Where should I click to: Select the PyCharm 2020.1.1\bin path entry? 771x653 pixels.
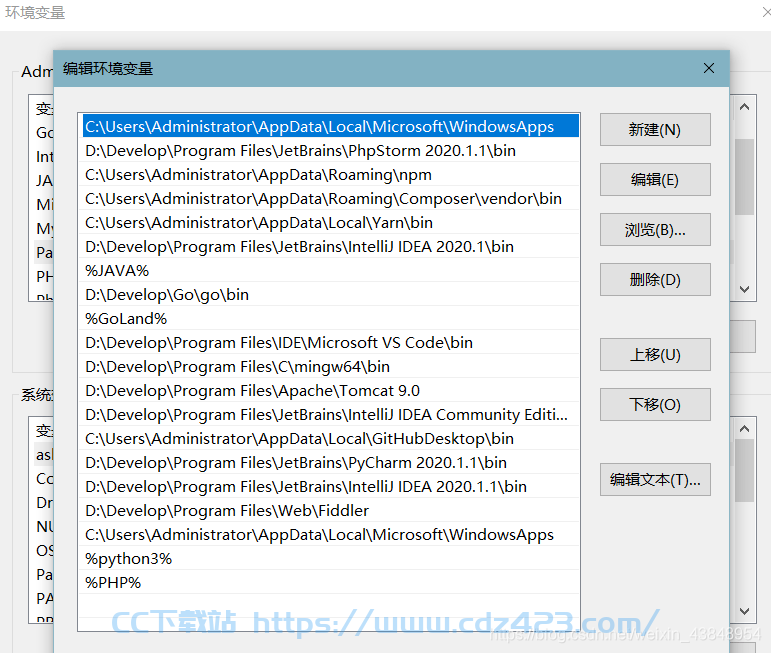click(329, 463)
